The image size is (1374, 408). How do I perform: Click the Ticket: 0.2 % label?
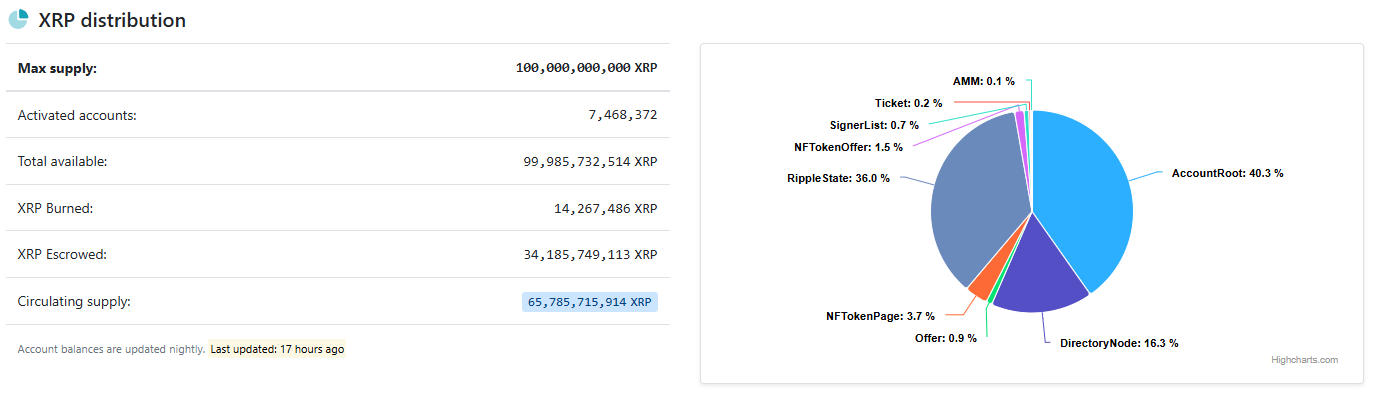coord(908,103)
